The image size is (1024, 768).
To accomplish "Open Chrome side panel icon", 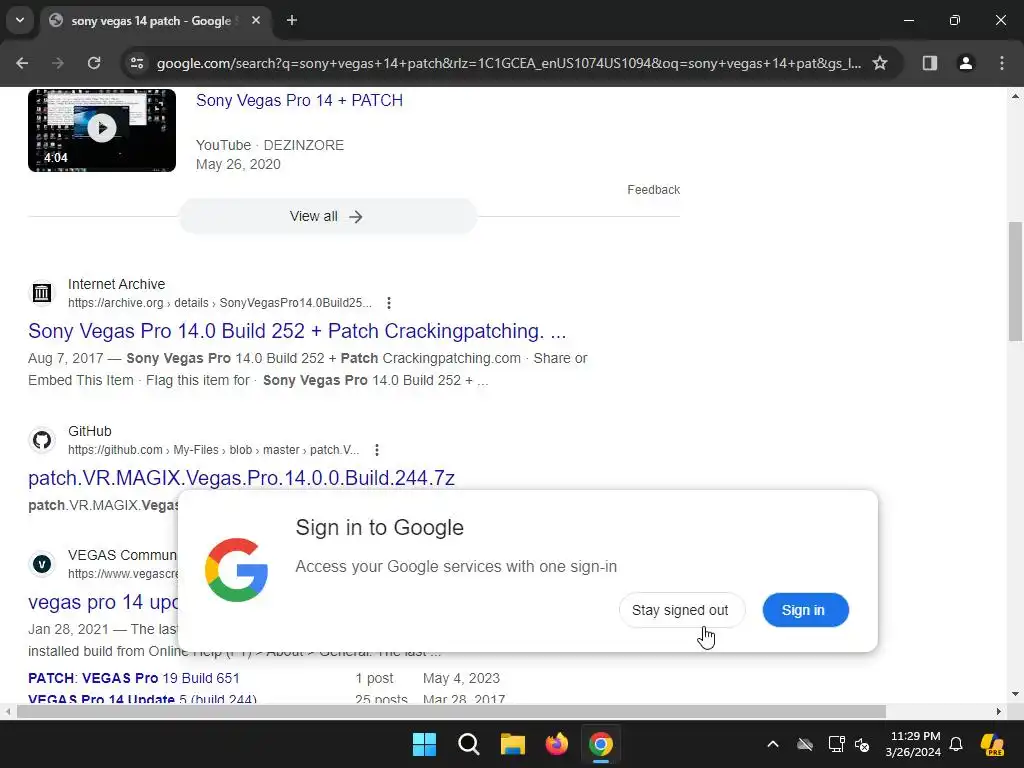I will point(929,63).
